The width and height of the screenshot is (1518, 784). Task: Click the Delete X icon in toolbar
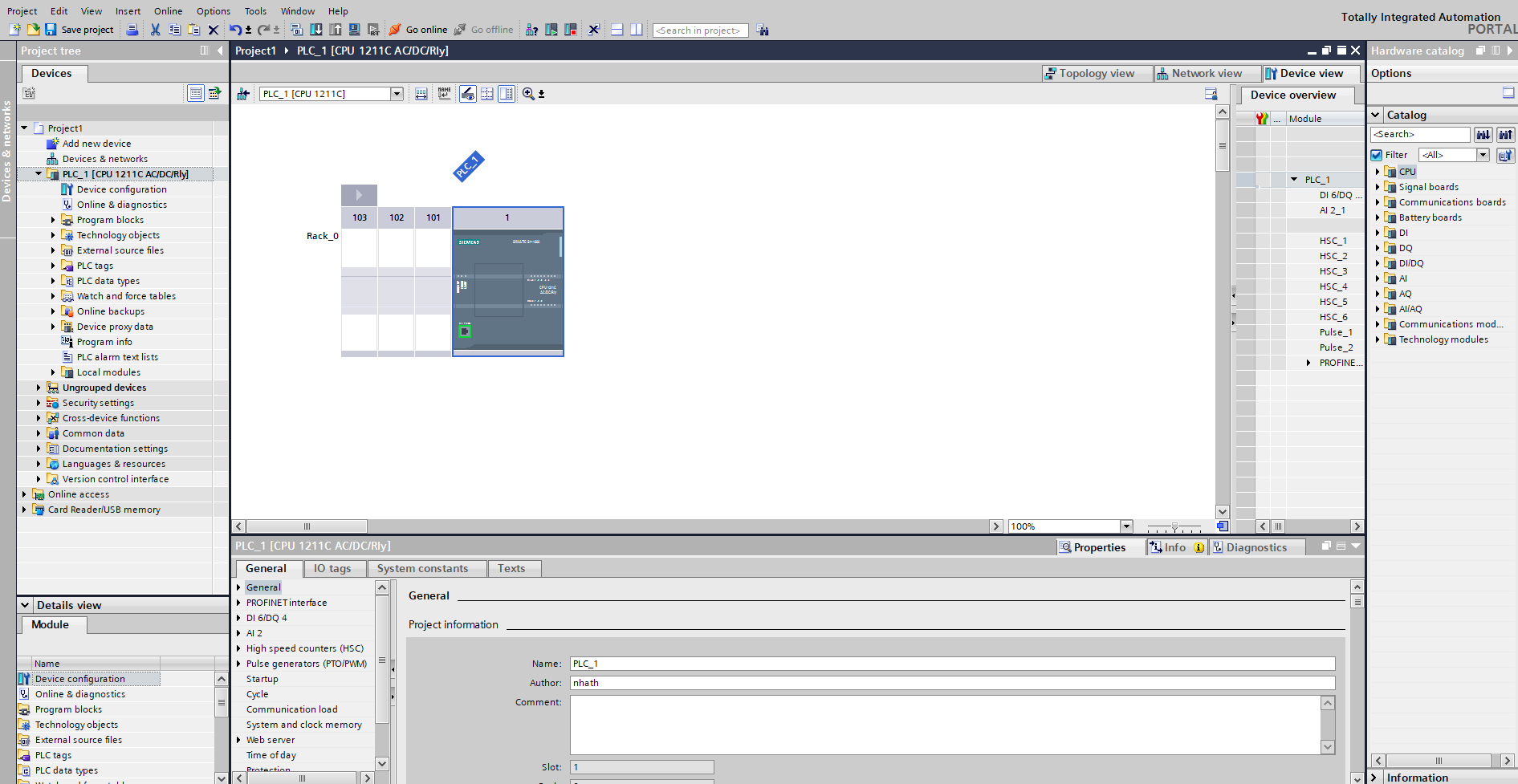tap(214, 30)
